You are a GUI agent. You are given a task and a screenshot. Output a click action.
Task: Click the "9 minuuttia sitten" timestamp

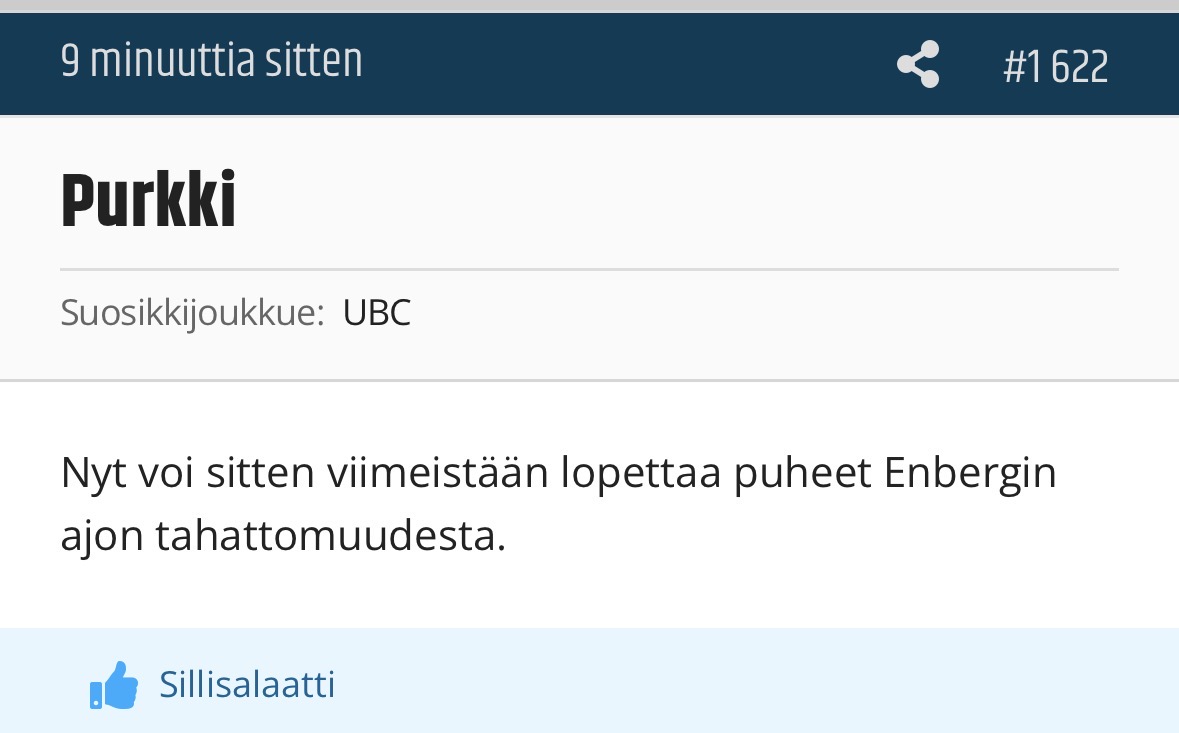click(x=211, y=62)
